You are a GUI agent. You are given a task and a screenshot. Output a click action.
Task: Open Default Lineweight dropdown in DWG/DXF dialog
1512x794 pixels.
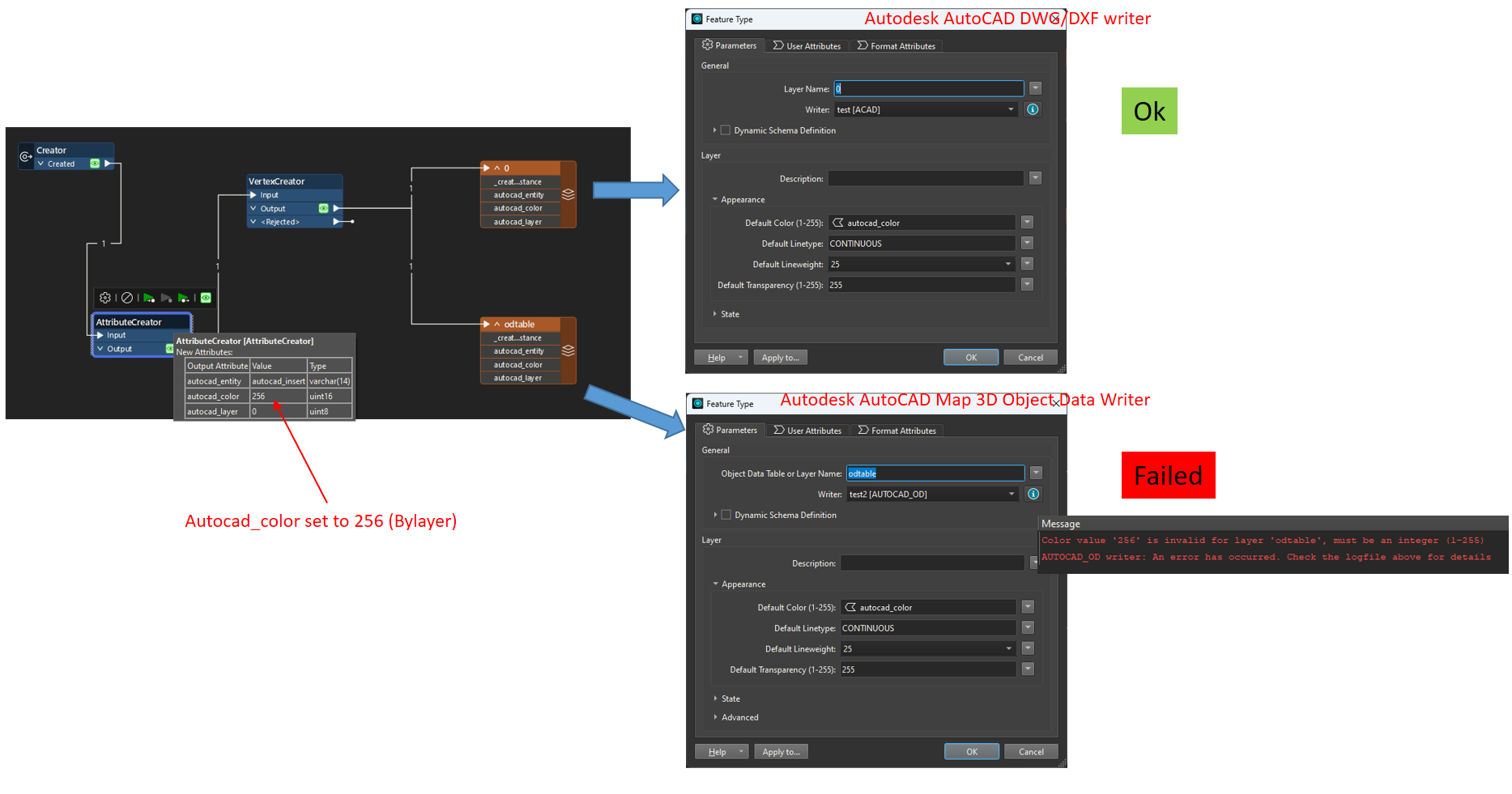pyautogui.click(x=1008, y=264)
